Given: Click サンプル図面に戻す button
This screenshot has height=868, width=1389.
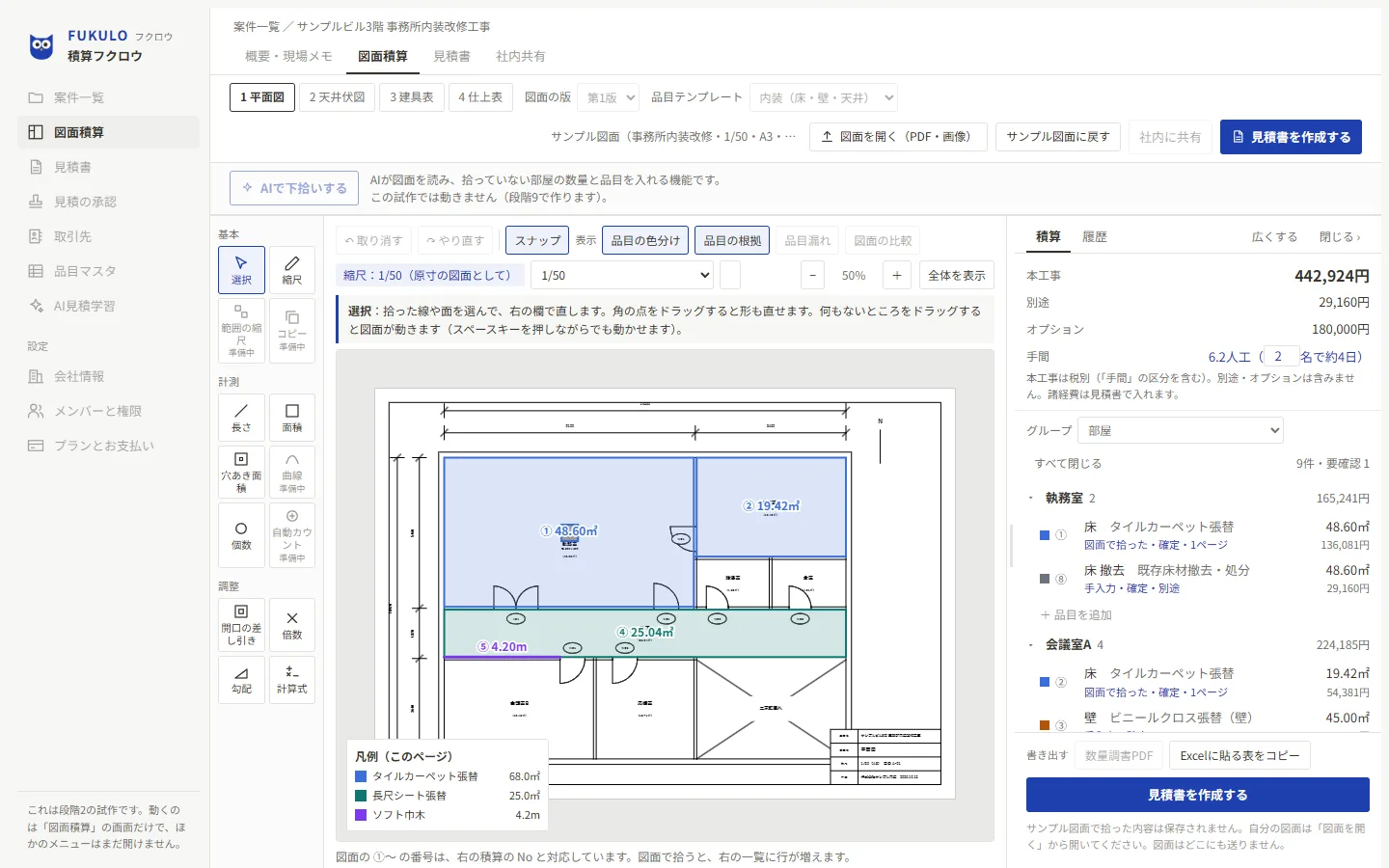Looking at the screenshot, I should pos(1058,137).
